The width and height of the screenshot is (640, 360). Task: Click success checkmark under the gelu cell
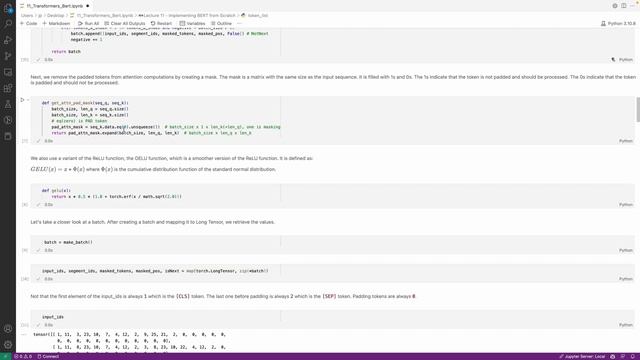38,204
